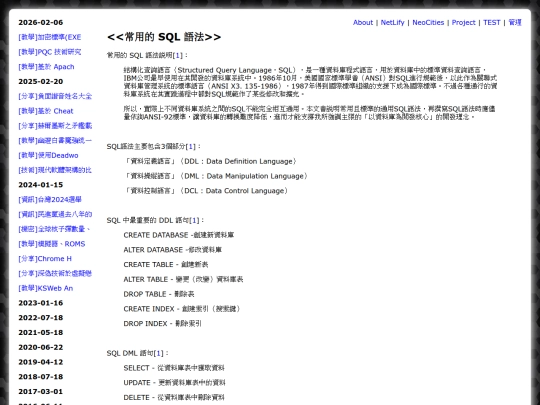Click the 'DROP INDEX' list entry
Screen dimensions: 540x405
click(163, 324)
